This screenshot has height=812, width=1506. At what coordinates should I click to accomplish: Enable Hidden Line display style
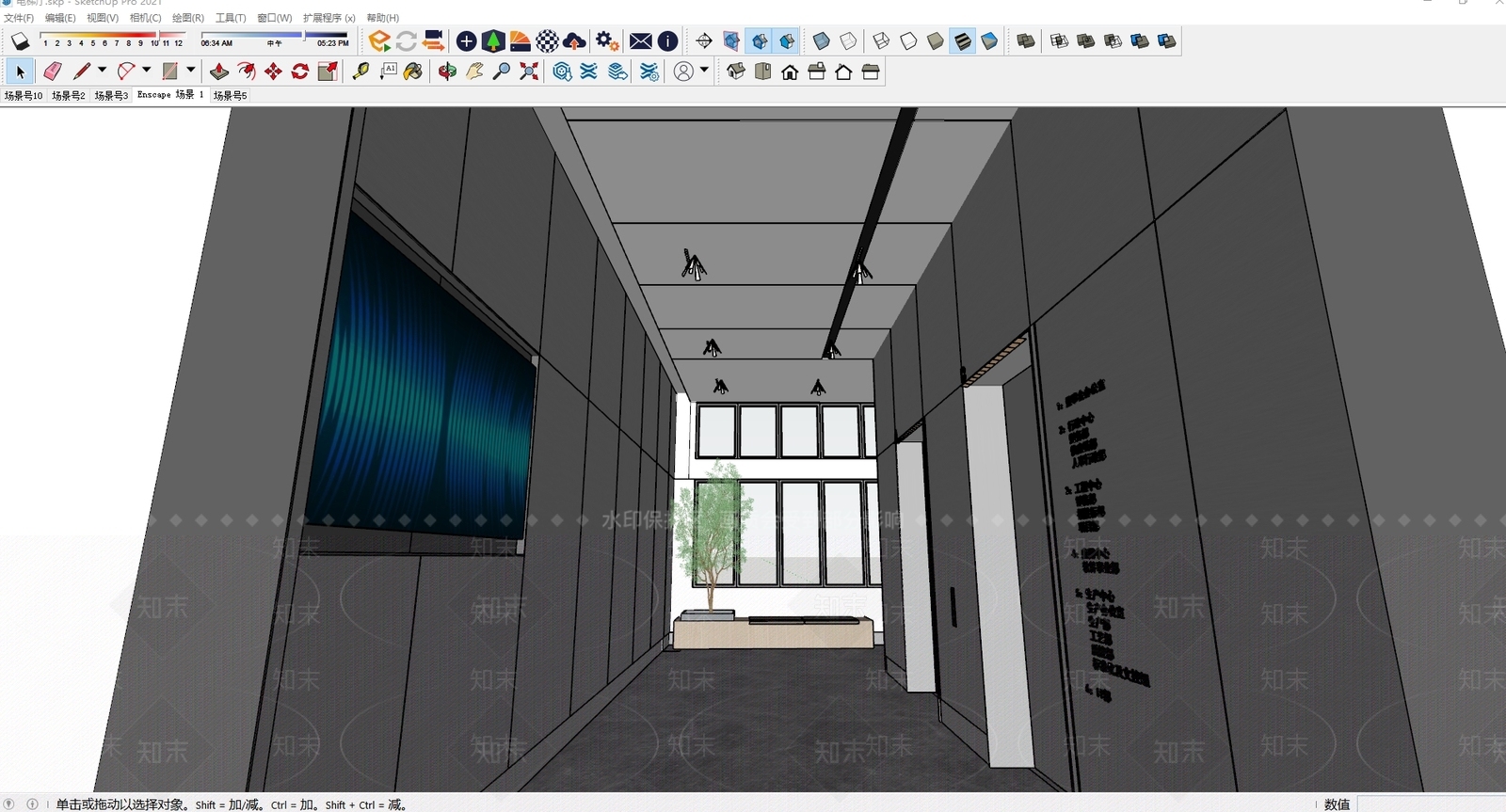tap(908, 40)
